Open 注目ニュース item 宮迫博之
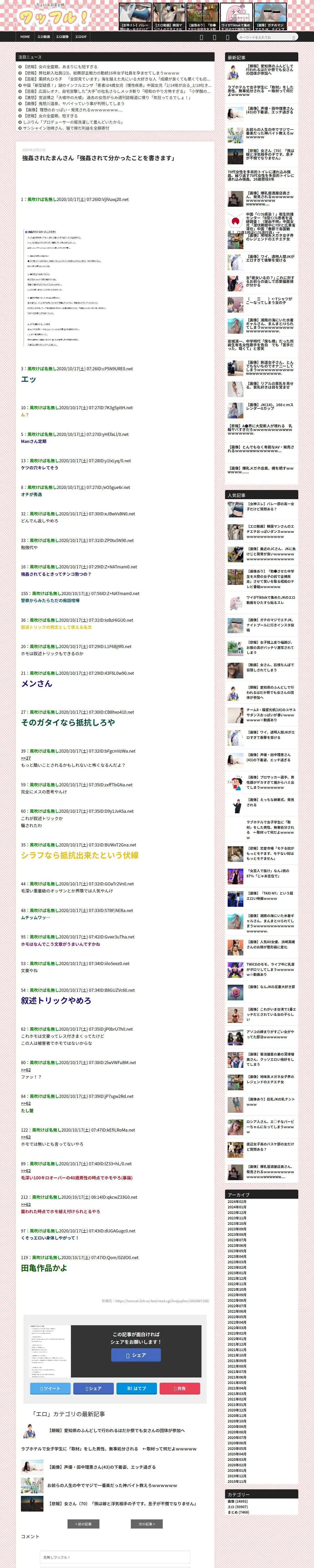 107,97
